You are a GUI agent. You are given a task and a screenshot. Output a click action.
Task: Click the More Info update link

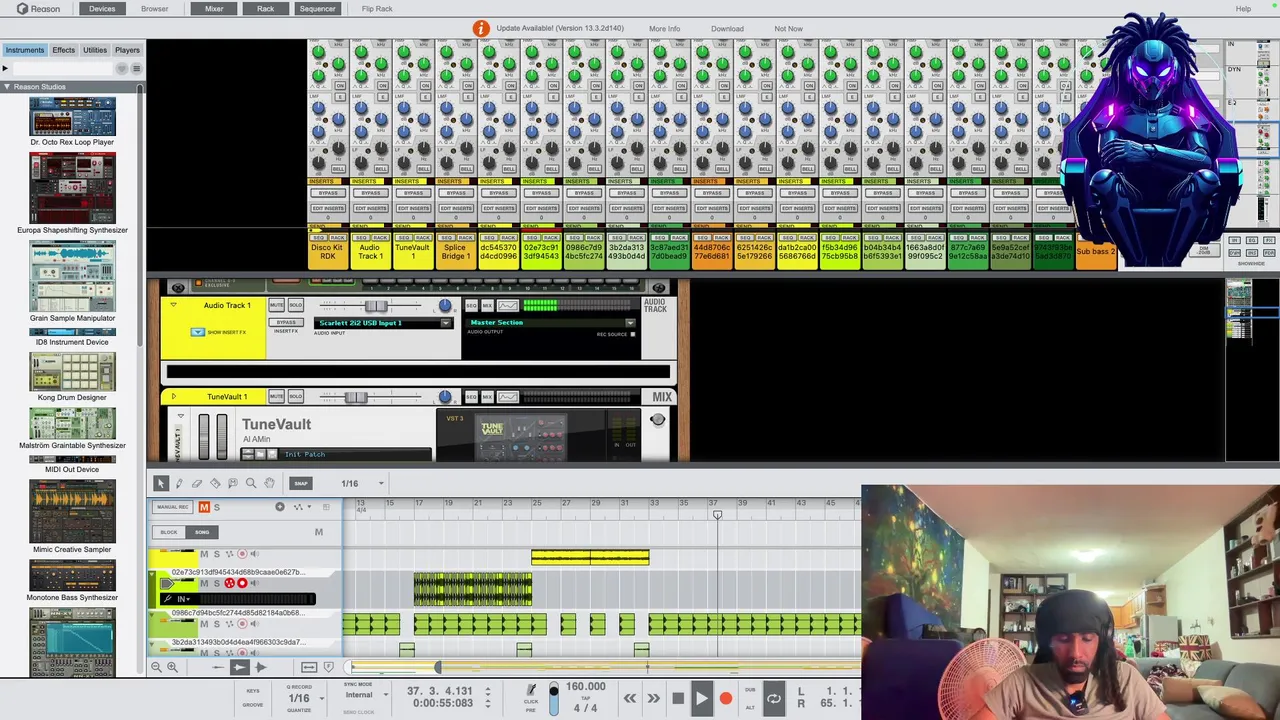coord(664,29)
